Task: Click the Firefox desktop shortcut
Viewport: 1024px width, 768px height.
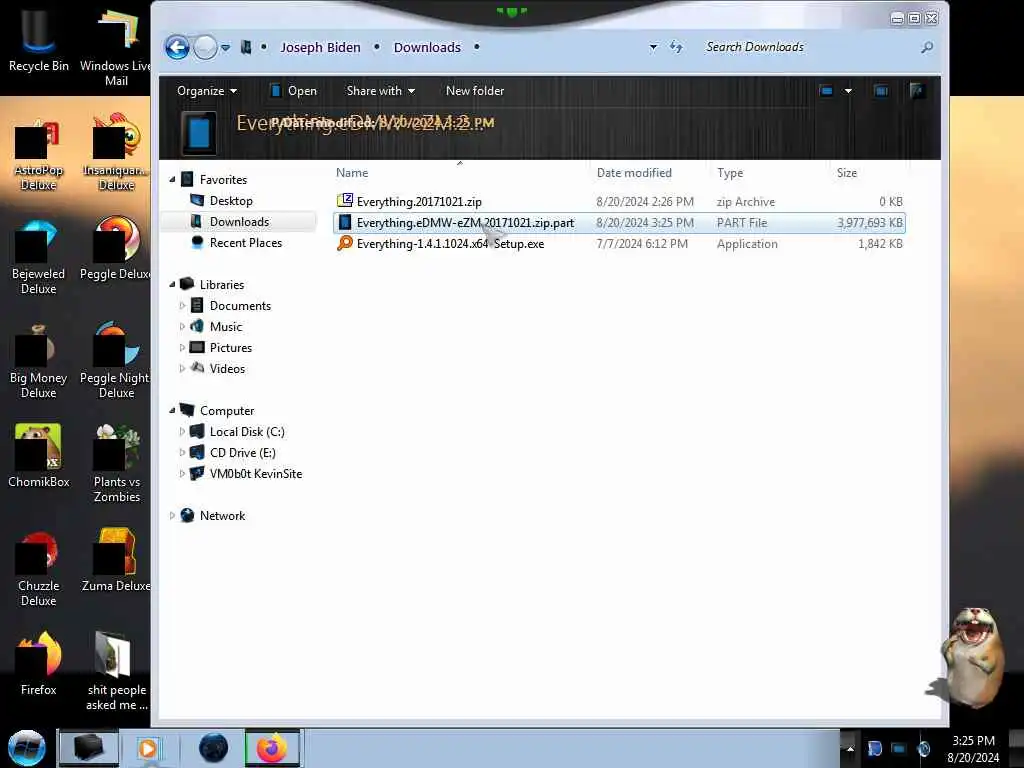Action: [39, 664]
